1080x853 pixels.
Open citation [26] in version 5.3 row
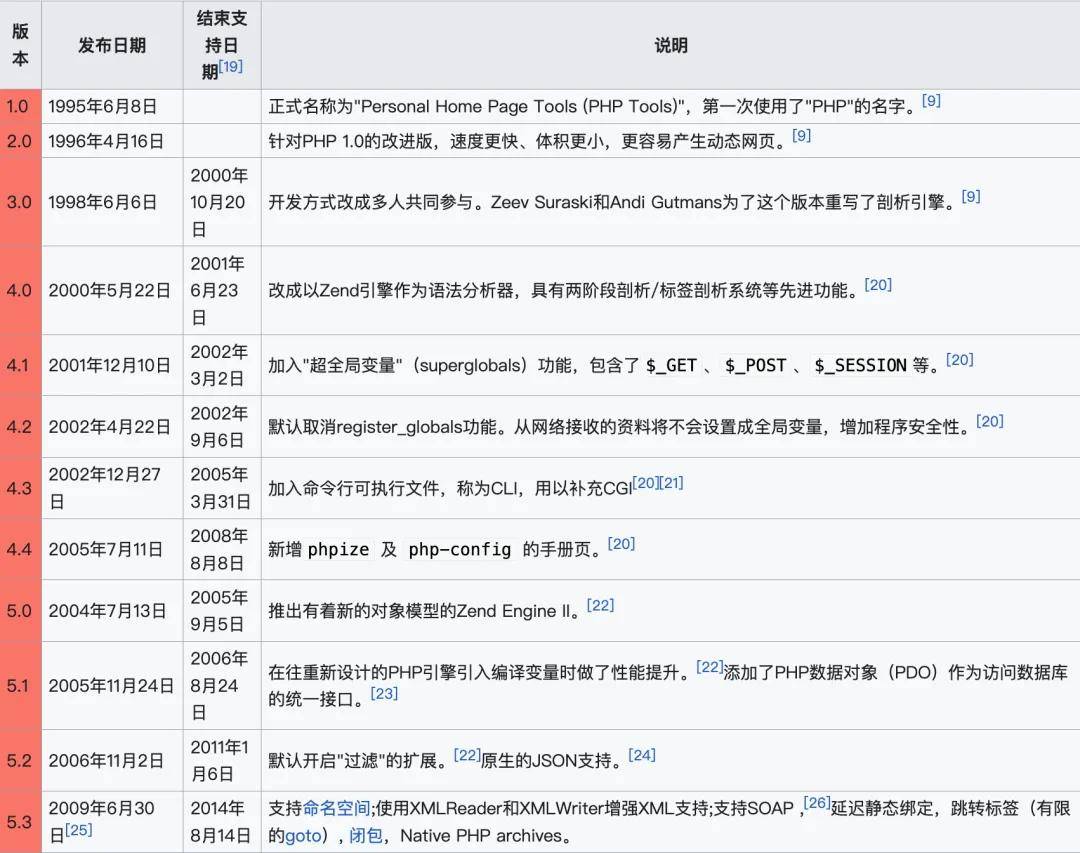tap(817, 802)
